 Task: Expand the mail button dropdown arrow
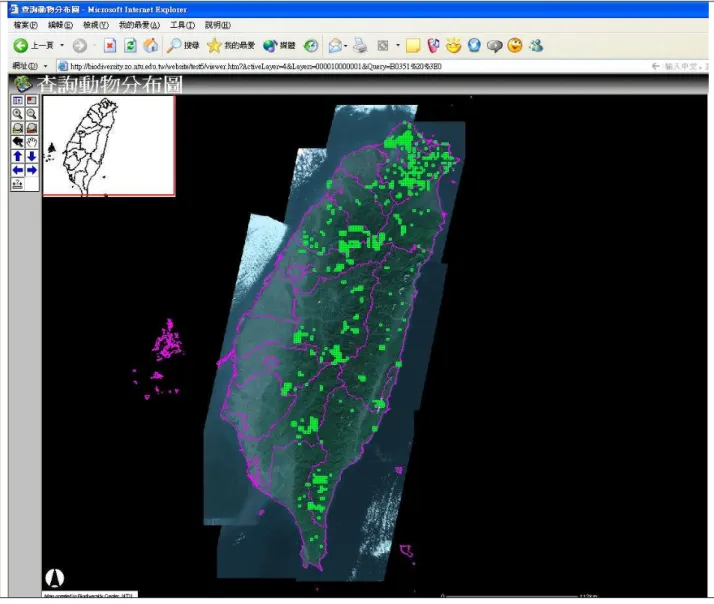coord(346,46)
